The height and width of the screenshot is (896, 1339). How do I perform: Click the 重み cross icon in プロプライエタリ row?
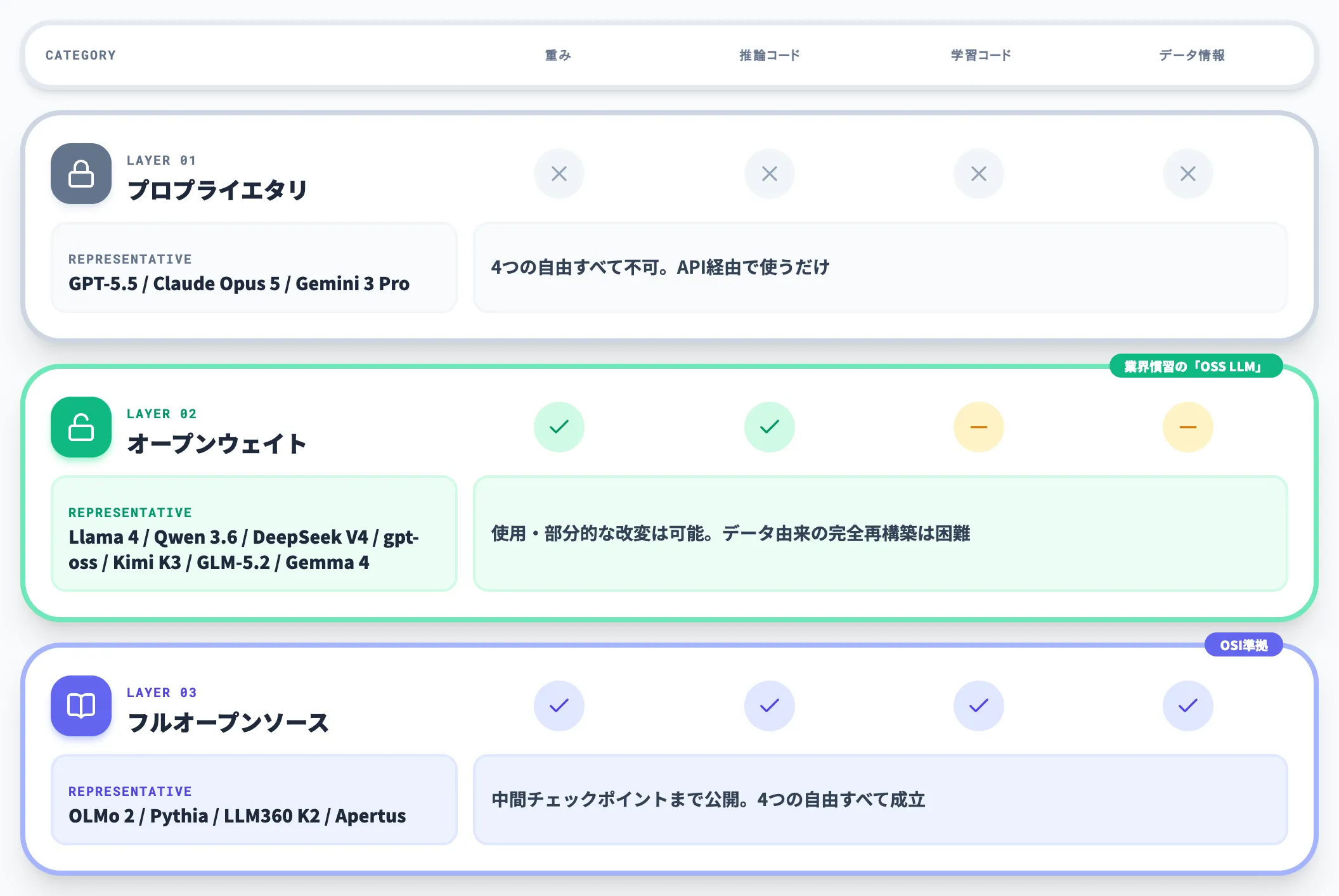(559, 174)
